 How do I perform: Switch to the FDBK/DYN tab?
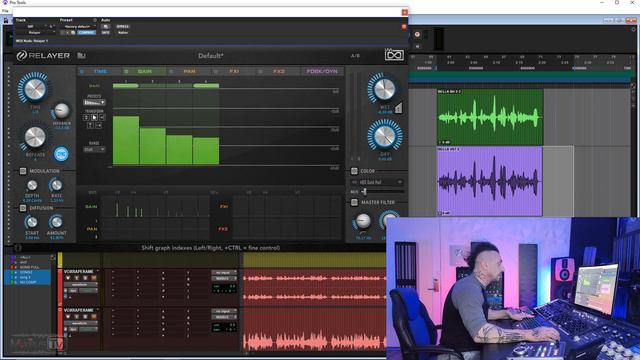322,71
